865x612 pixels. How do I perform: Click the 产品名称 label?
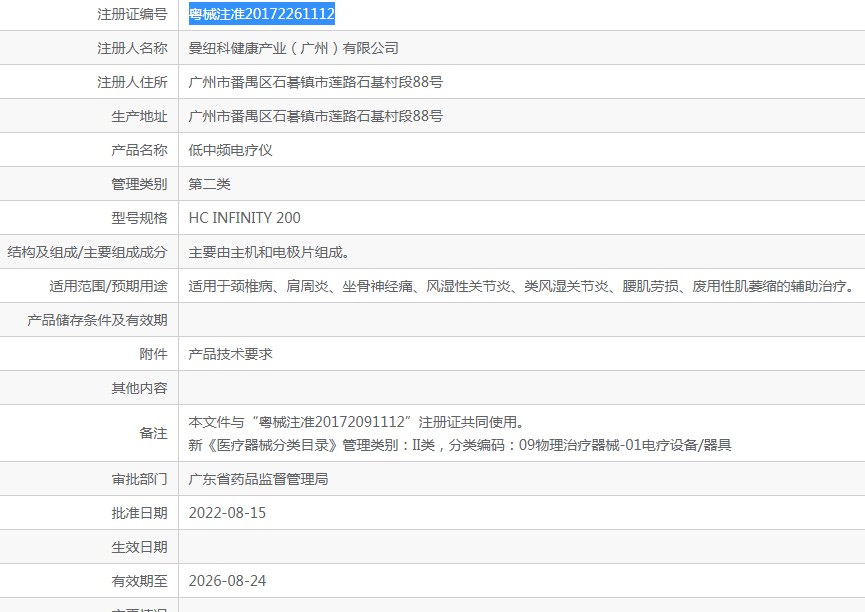point(140,150)
